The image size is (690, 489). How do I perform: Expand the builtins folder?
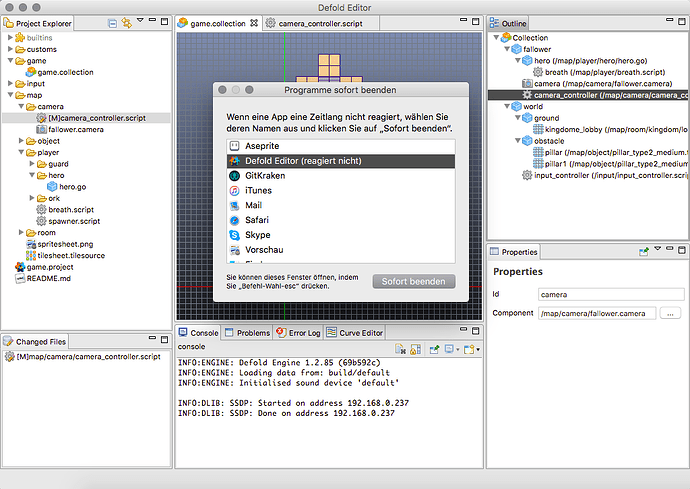pyautogui.click(x=10, y=36)
